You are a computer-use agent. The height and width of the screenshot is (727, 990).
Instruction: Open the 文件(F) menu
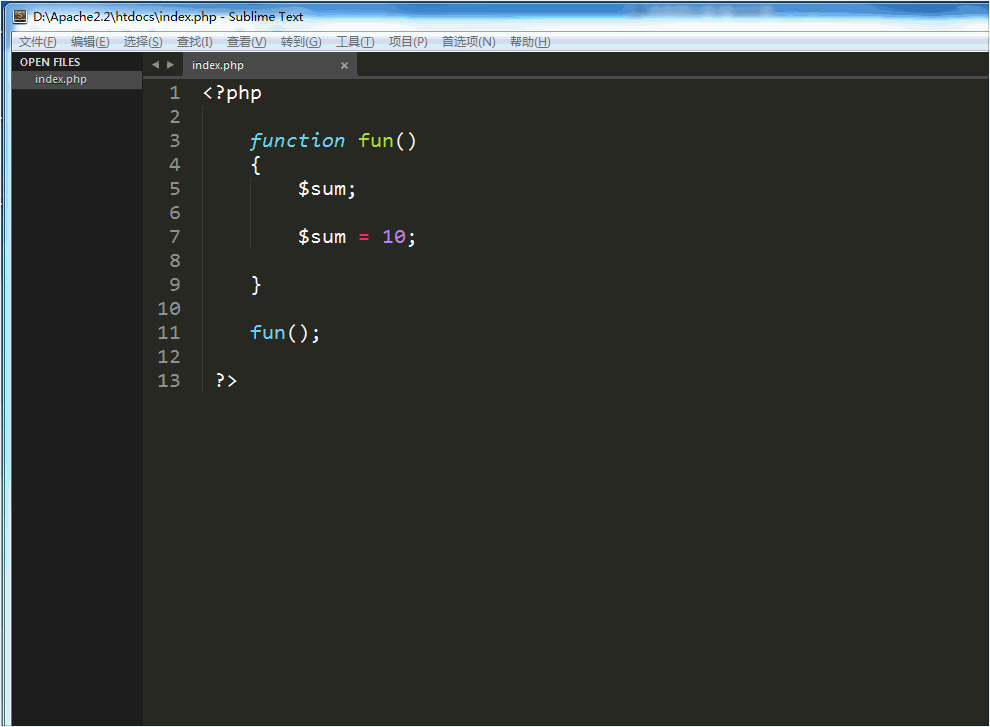click(x=37, y=42)
